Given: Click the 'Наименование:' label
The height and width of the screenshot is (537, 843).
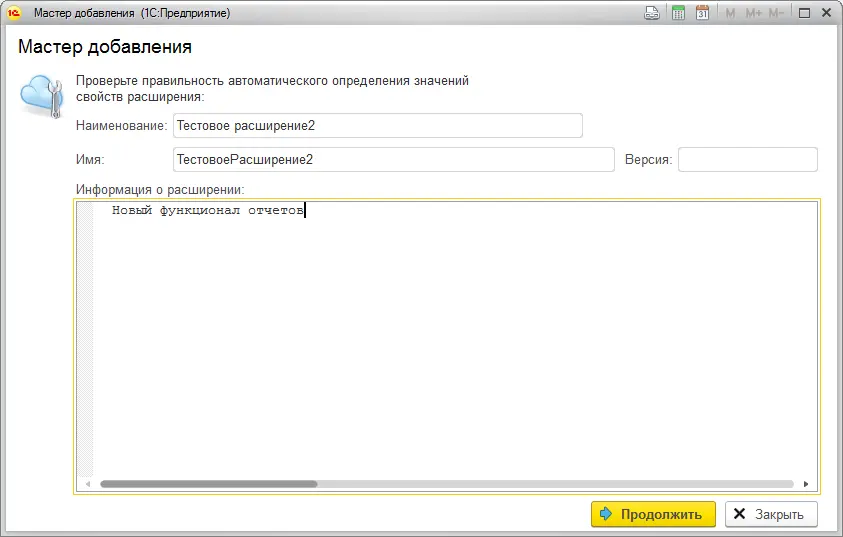Looking at the screenshot, I should click(122, 125).
